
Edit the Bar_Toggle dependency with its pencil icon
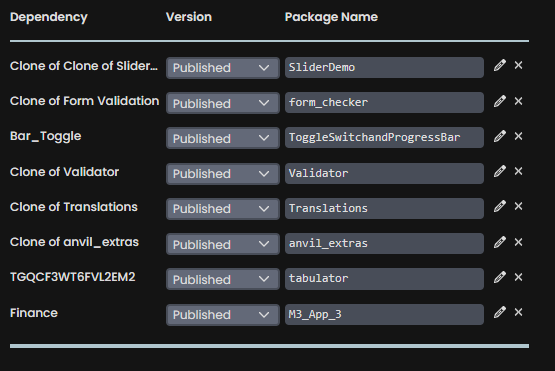[x=499, y=136]
